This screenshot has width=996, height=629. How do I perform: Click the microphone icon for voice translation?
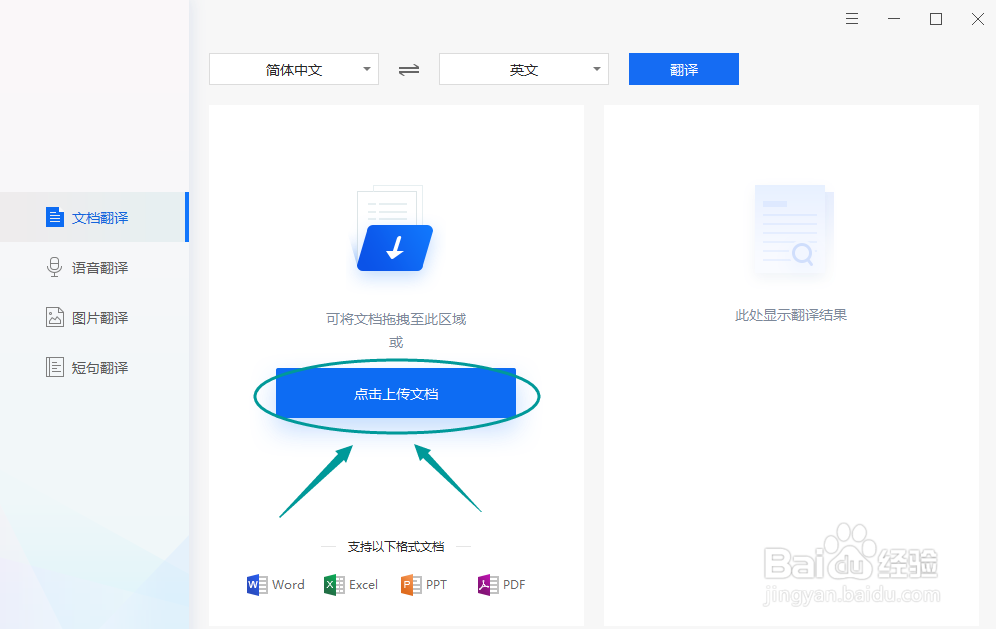pos(55,267)
